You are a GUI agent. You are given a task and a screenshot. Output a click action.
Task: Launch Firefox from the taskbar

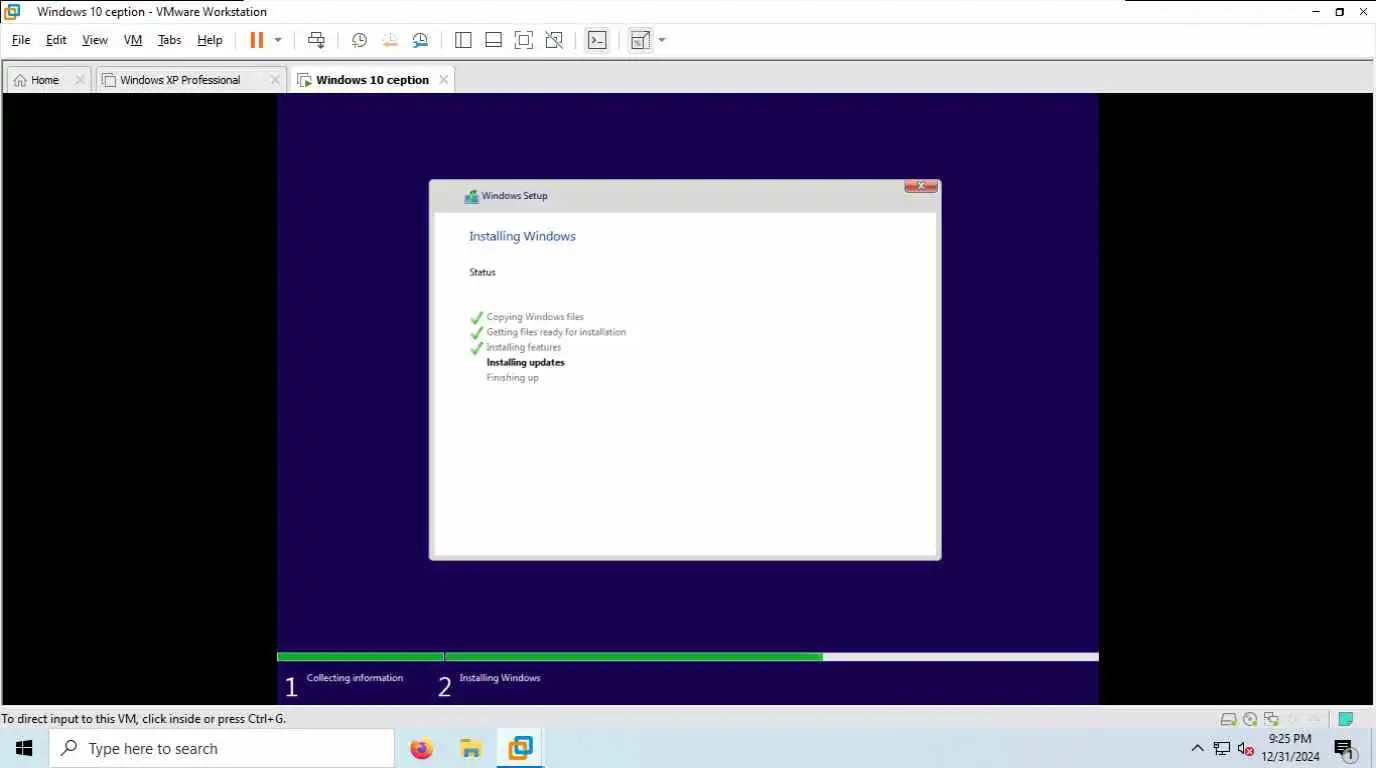422,748
